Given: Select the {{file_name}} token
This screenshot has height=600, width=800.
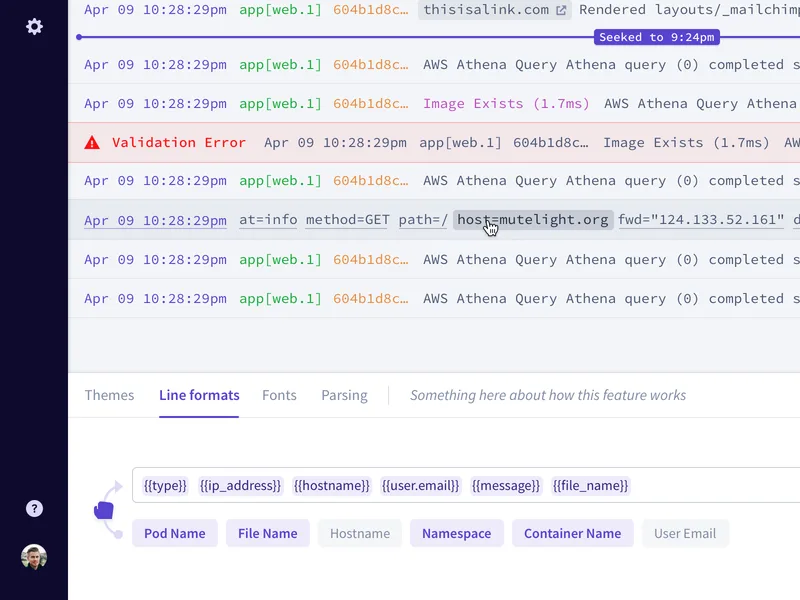Looking at the screenshot, I should (x=590, y=485).
